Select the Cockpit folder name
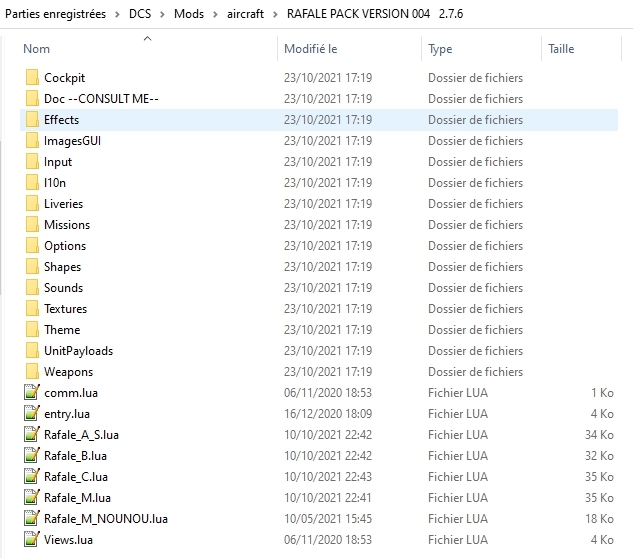 (x=65, y=78)
